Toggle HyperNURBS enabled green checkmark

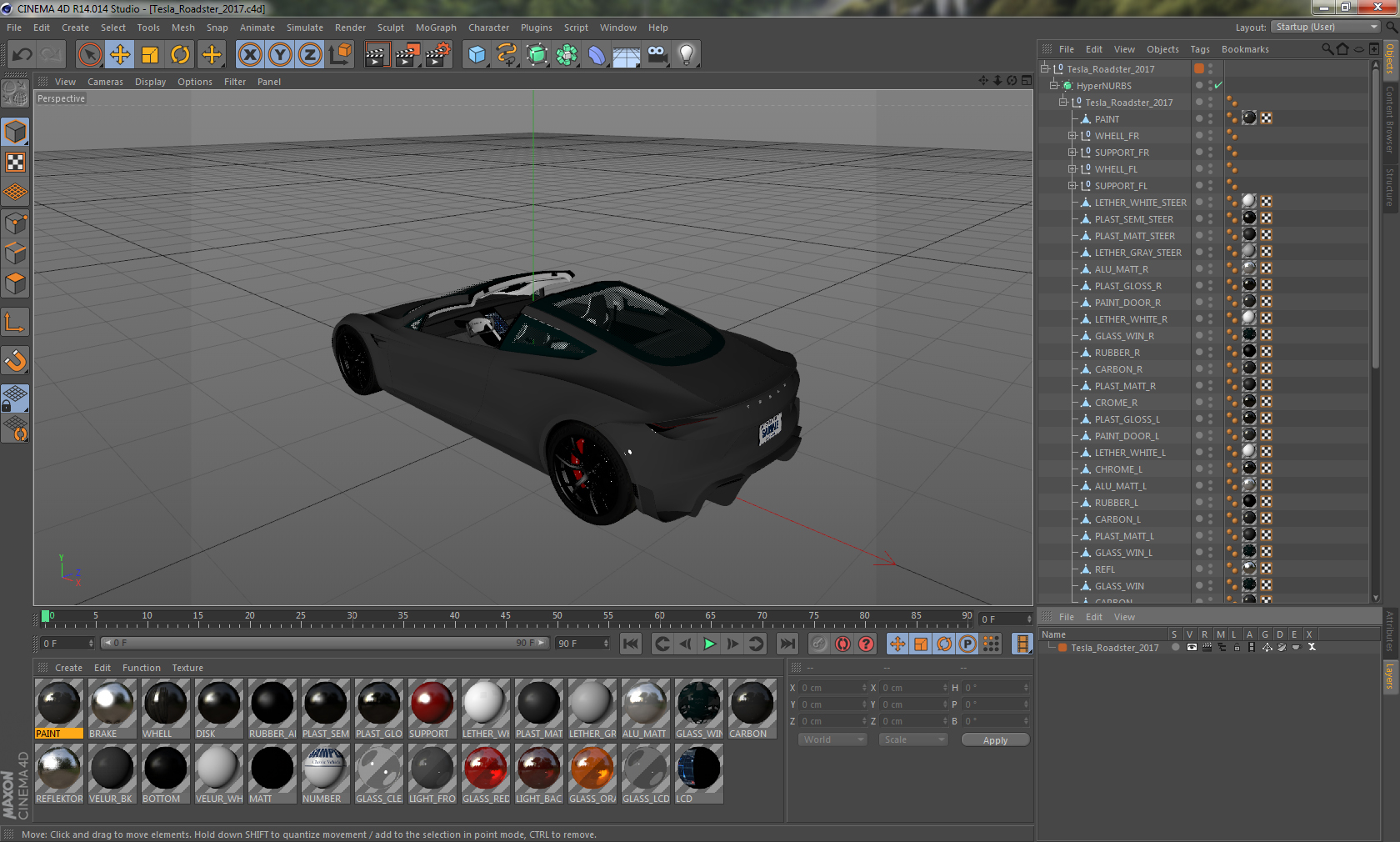(x=1217, y=86)
